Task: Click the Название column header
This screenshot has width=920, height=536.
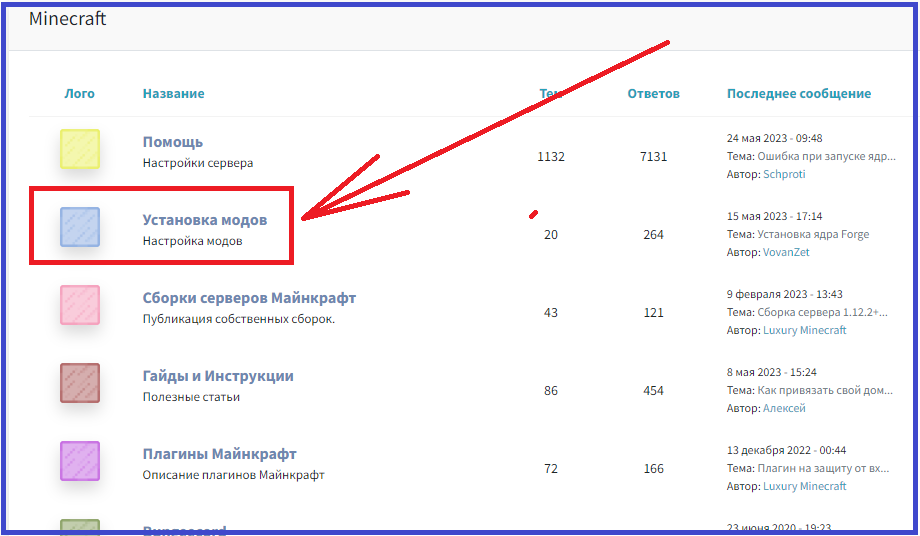Action: point(174,94)
